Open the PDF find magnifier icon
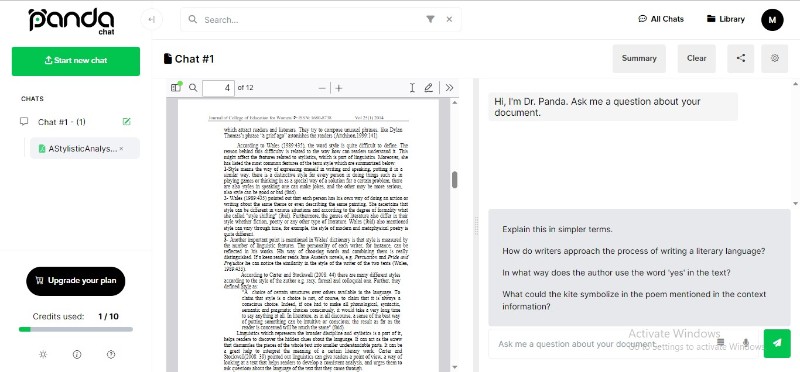The image size is (800, 372). 193,88
